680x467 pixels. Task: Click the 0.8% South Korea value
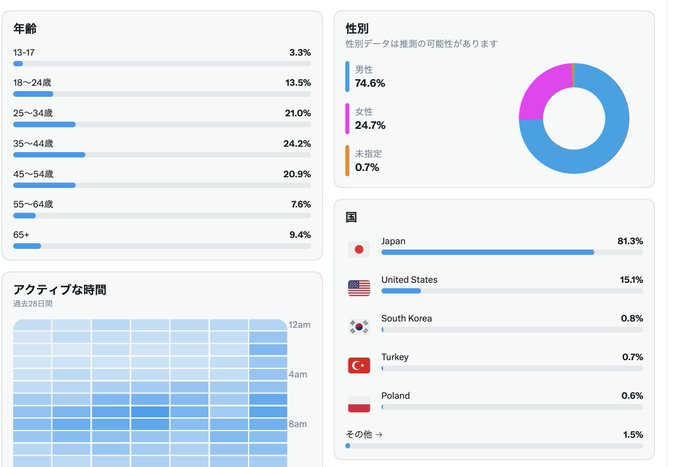point(632,318)
